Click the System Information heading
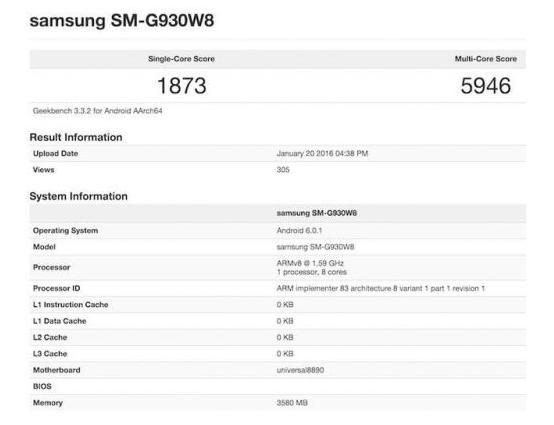This screenshot has width=554, height=425. click(78, 196)
